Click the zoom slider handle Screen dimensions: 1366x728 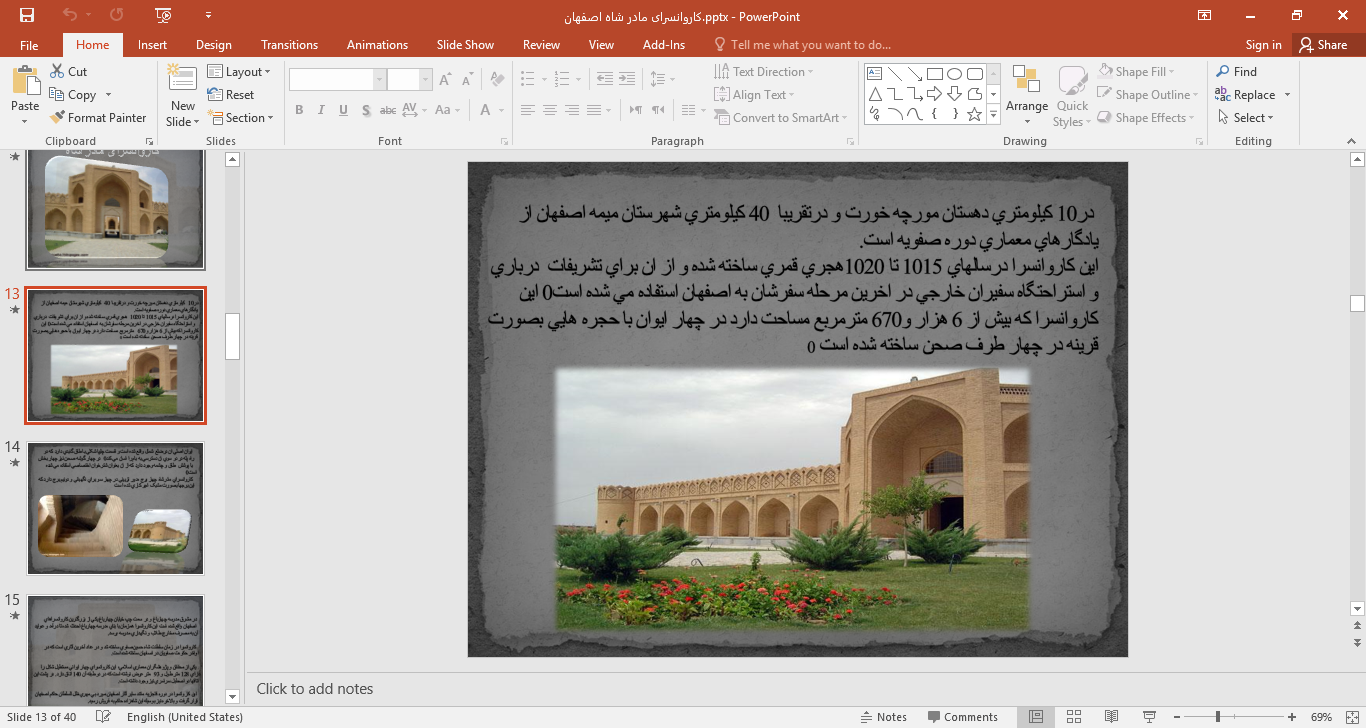click(1217, 717)
